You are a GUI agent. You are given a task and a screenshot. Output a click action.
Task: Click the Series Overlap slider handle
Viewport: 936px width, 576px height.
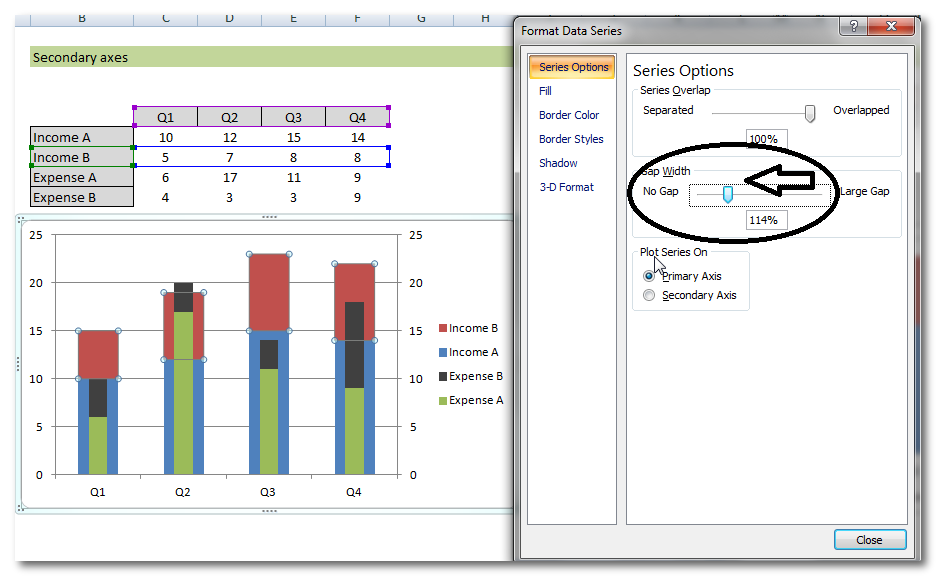pos(810,113)
